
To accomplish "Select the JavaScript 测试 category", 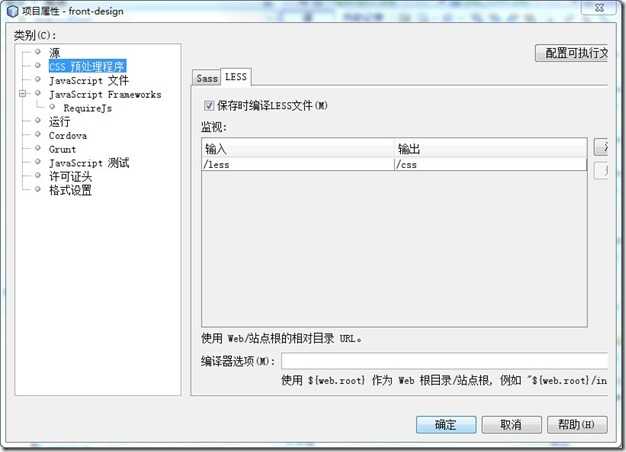I will coord(89,163).
